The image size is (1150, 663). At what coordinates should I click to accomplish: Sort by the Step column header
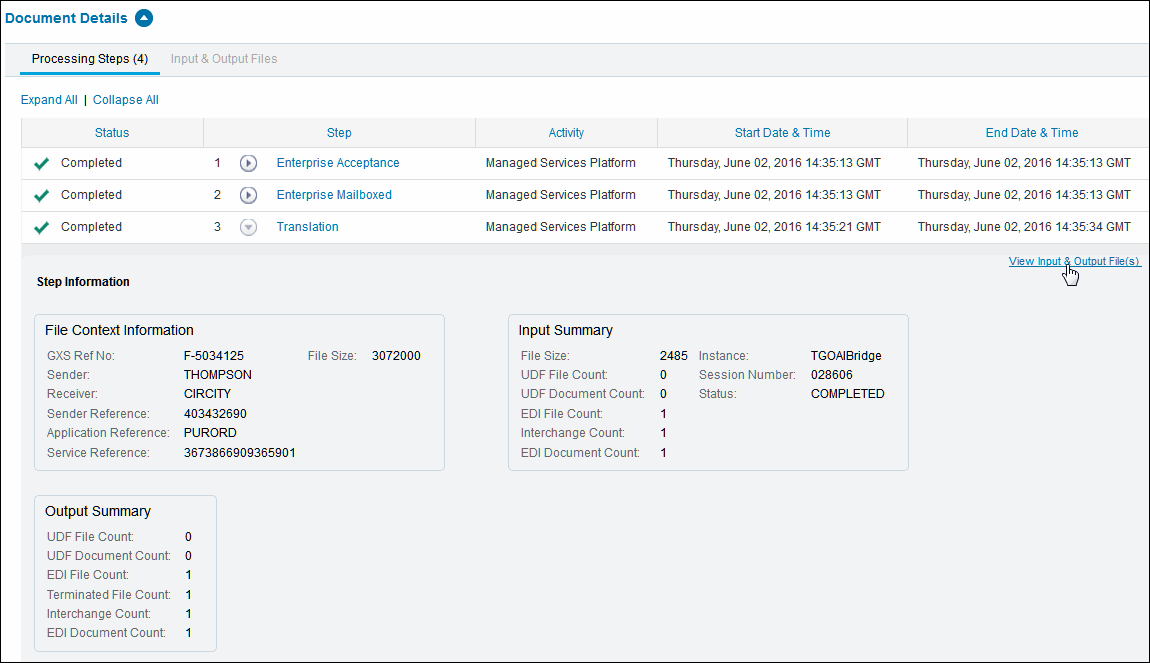pos(339,133)
